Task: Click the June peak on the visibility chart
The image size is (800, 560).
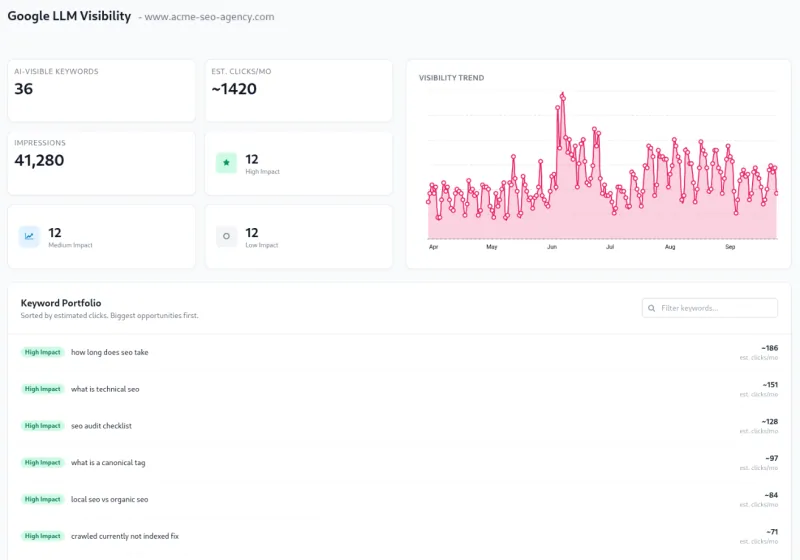Action: (x=563, y=94)
